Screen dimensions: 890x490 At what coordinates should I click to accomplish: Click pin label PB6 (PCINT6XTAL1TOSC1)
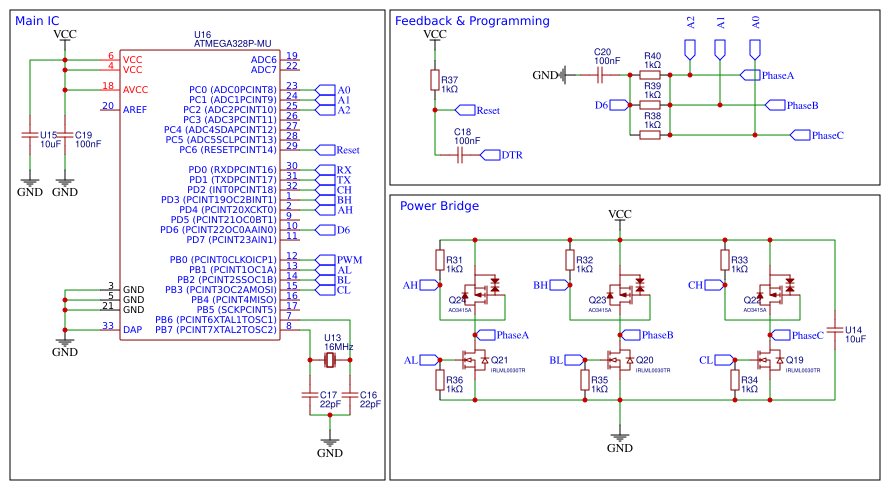click(x=216, y=320)
